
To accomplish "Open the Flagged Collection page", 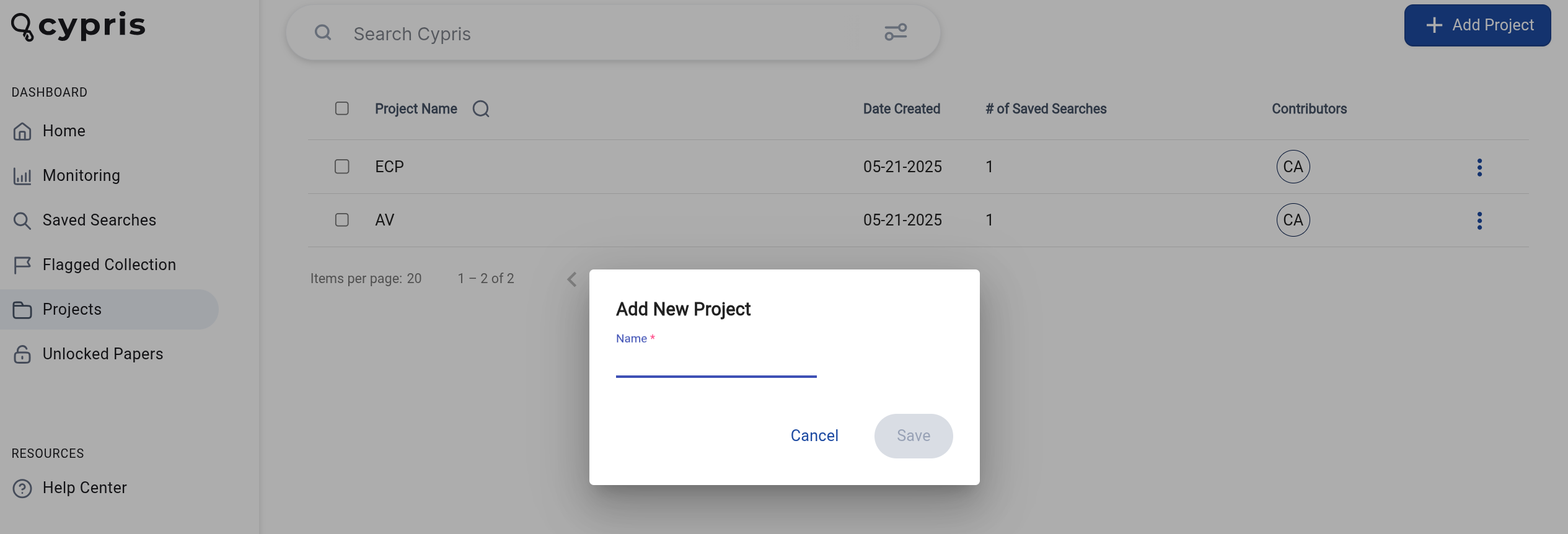I will coord(109,265).
